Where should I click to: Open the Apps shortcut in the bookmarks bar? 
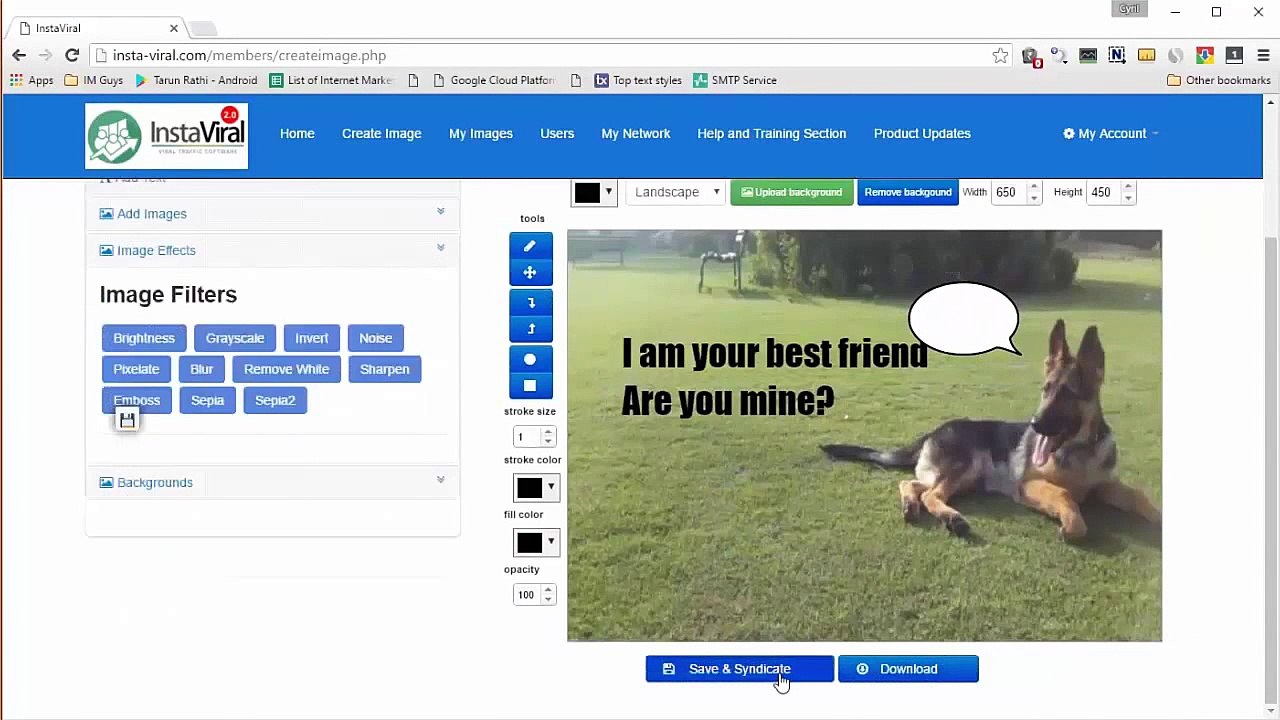(32, 80)
